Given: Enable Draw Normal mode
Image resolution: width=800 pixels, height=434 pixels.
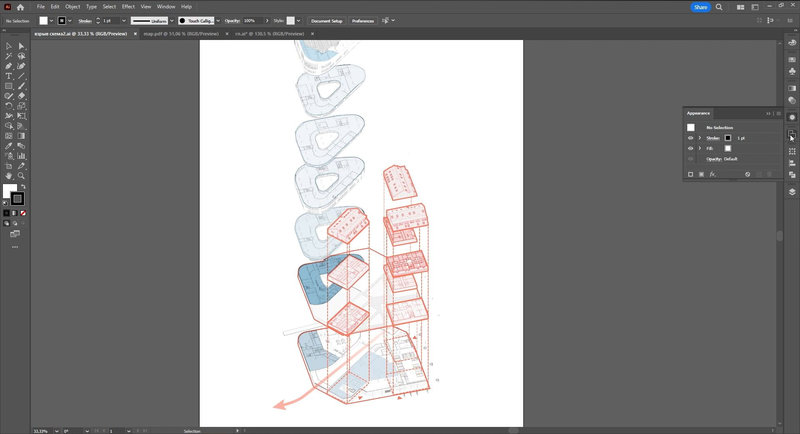Looking at the screenshot, I should tap(7, 223).
